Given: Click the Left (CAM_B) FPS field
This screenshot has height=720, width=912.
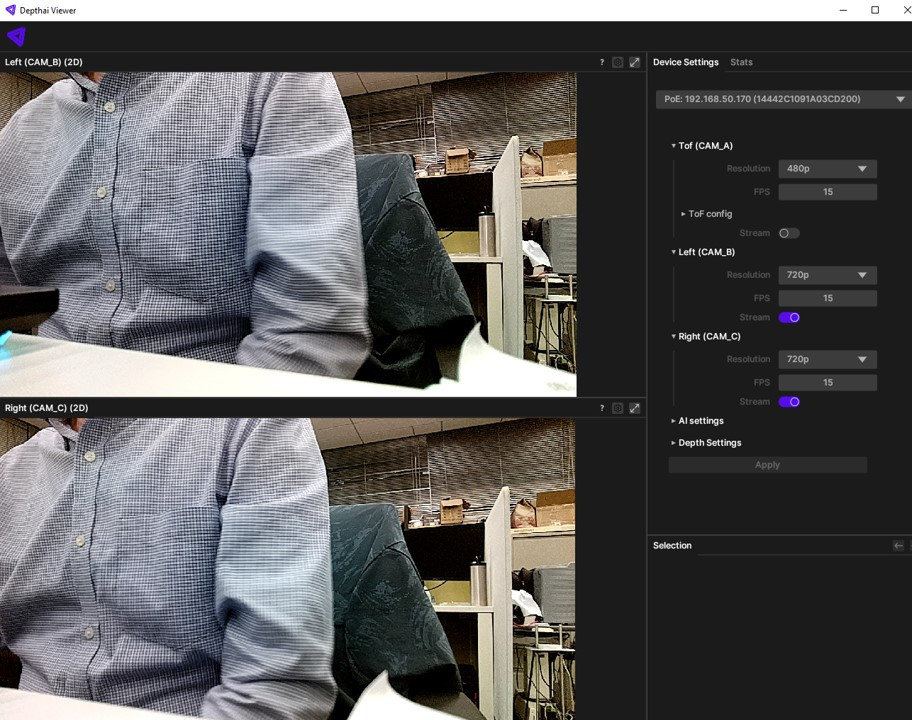Looking at the screenshot, I should (x=827, y=298).
